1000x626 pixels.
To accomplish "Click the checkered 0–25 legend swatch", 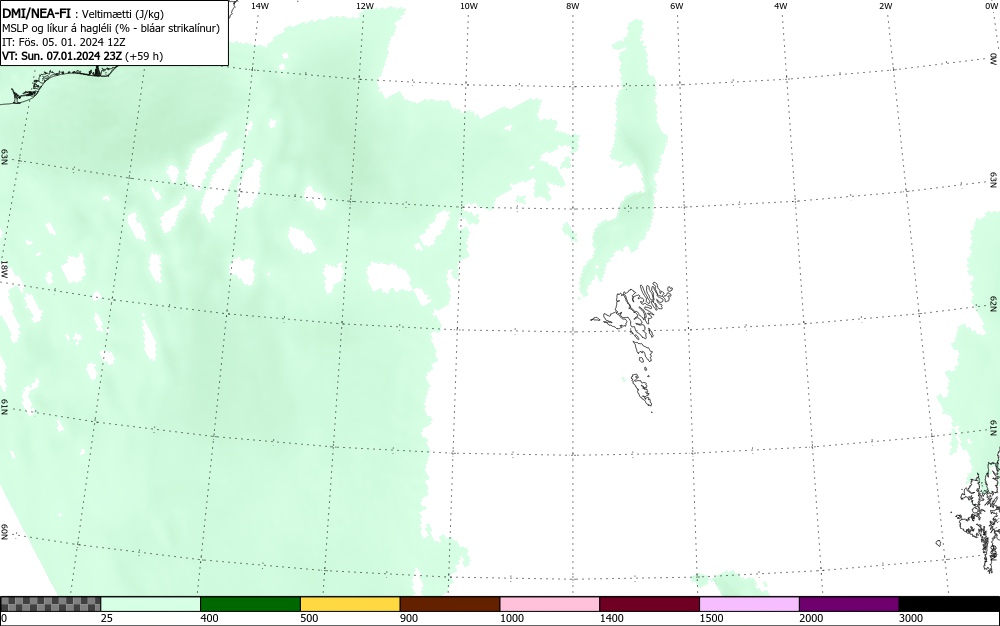I will coord(50,604).
